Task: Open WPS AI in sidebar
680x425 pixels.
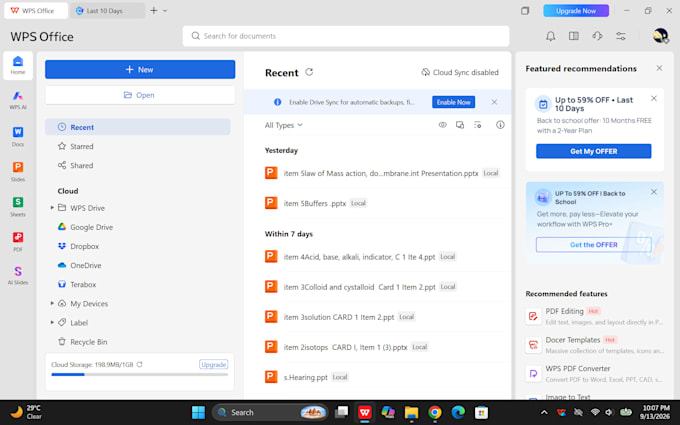Action: (18, 100)
